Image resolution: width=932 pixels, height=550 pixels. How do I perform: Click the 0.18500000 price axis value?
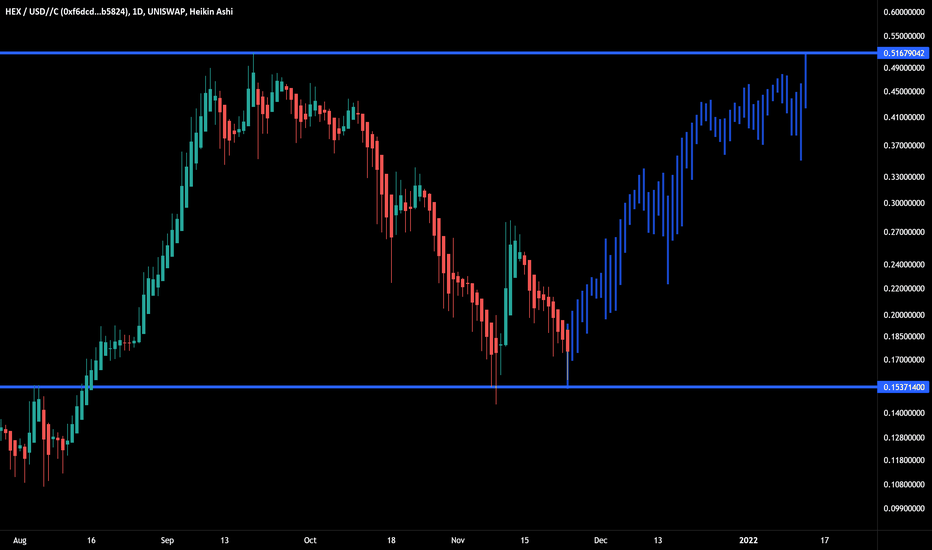click(904, 336)
